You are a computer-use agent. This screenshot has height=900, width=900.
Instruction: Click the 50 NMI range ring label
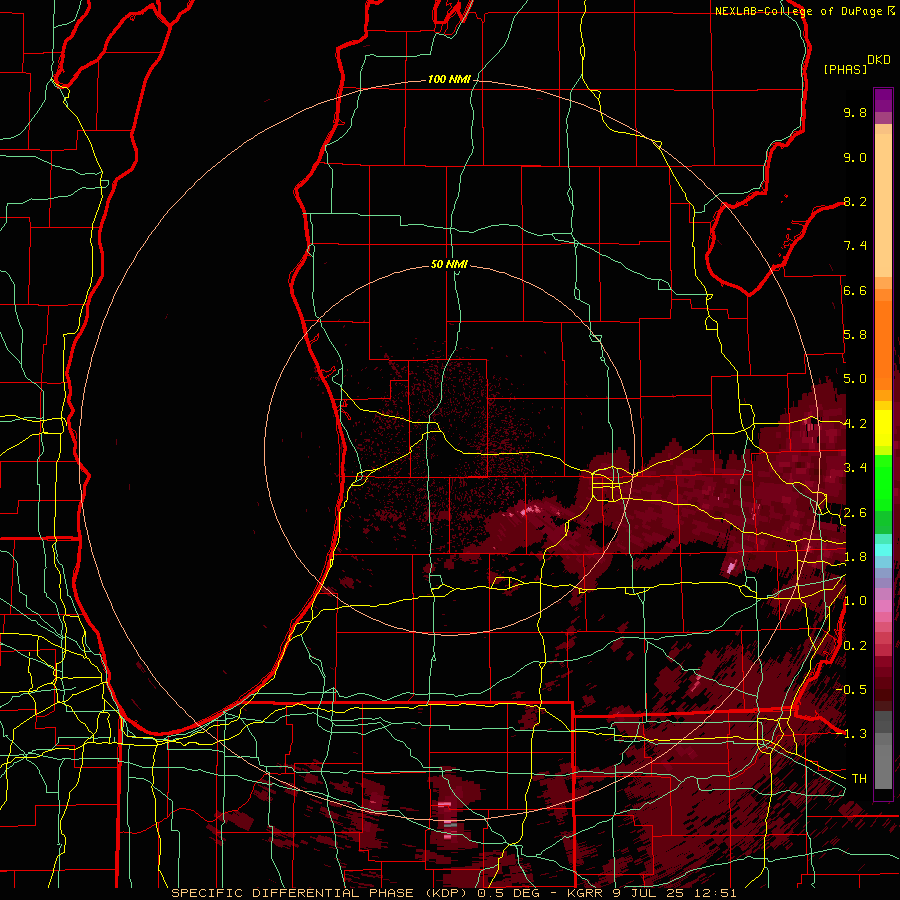click(x=449, y=264)
